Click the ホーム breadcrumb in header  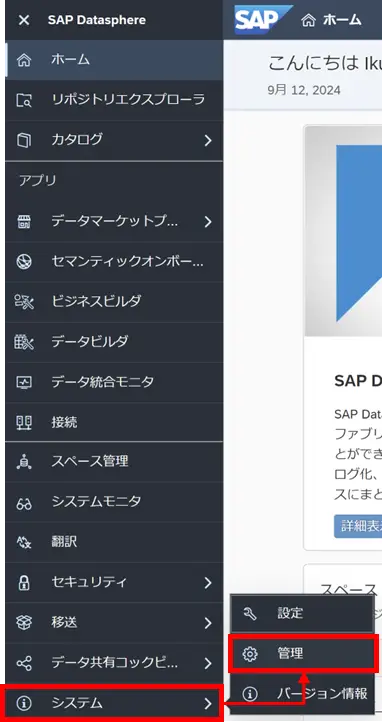(x=341, y=20)
